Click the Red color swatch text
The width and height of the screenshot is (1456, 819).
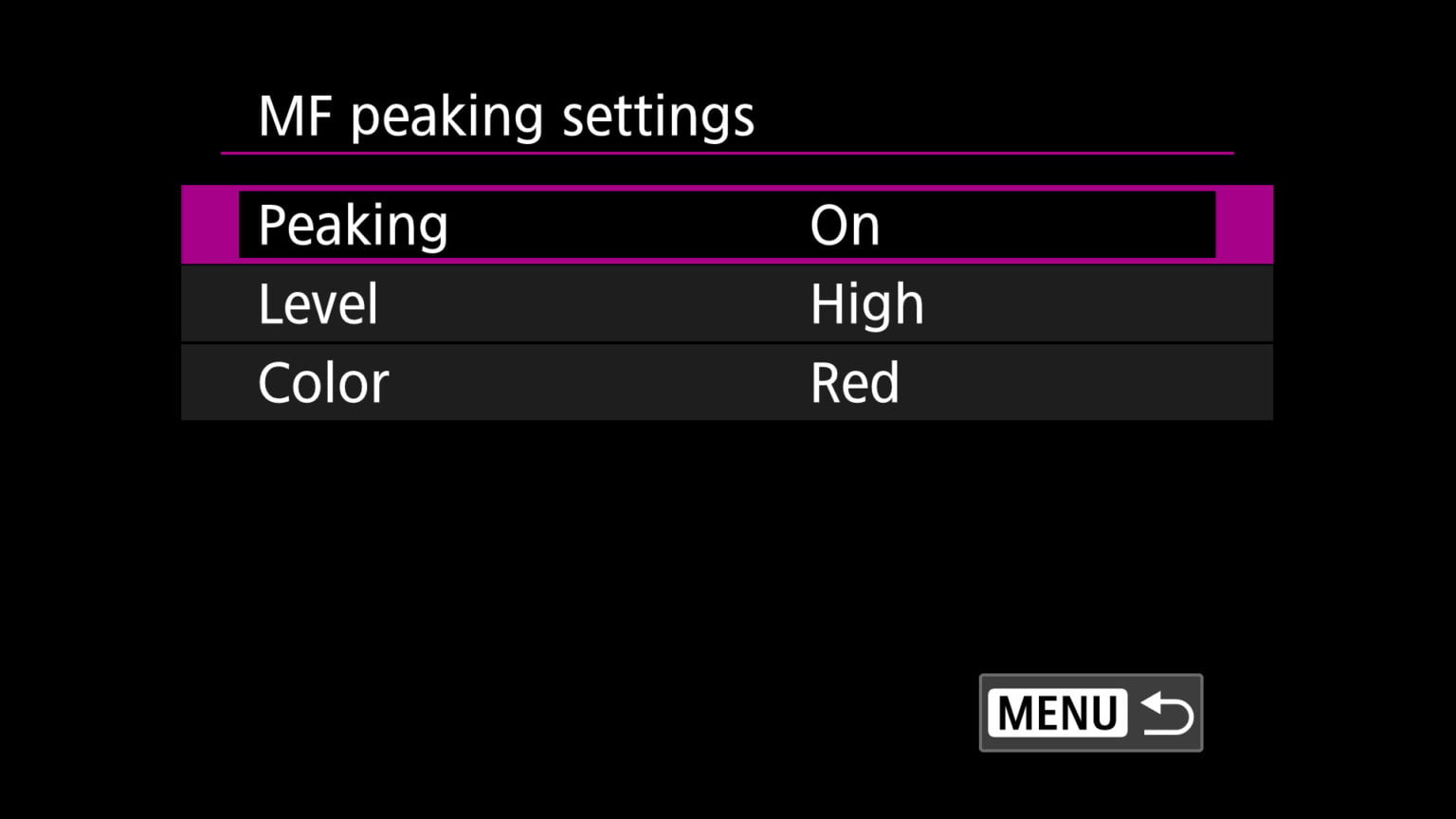854,381
